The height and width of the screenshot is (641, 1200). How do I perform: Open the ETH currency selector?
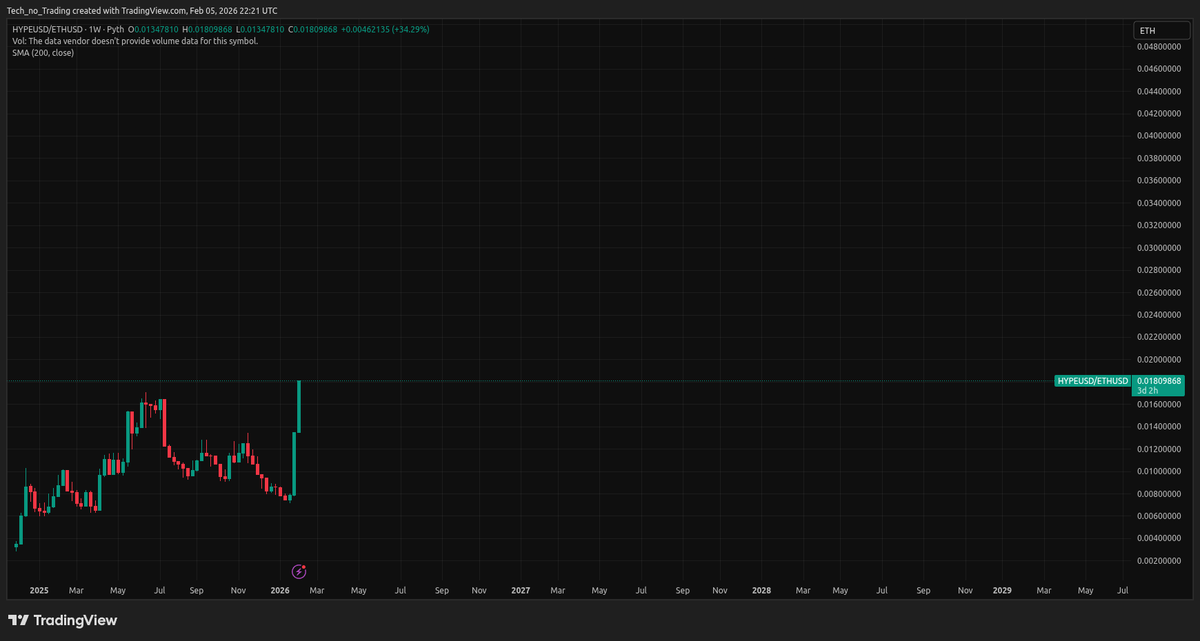1160,31
